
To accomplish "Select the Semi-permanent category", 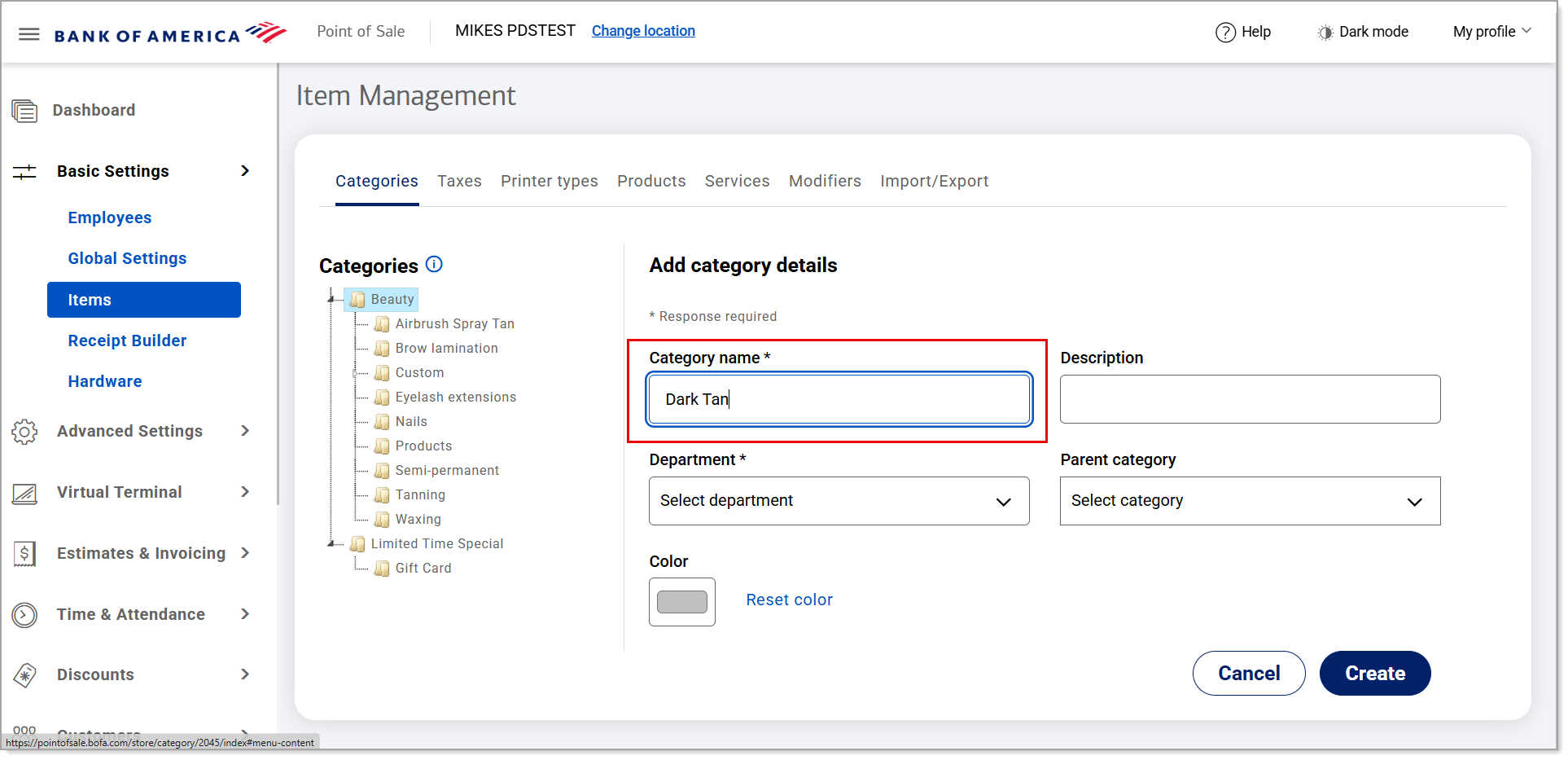I will click(x=447, y=470).
